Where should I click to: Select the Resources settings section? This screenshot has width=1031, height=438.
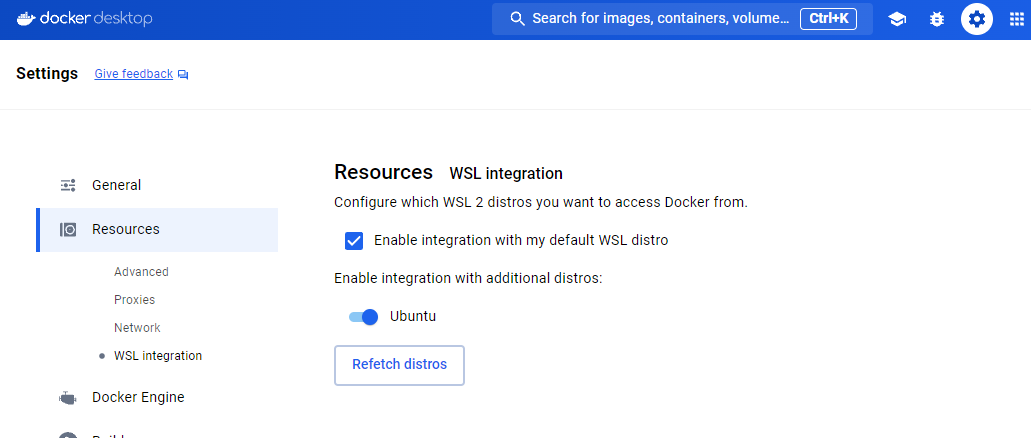[x=157, y=230]
